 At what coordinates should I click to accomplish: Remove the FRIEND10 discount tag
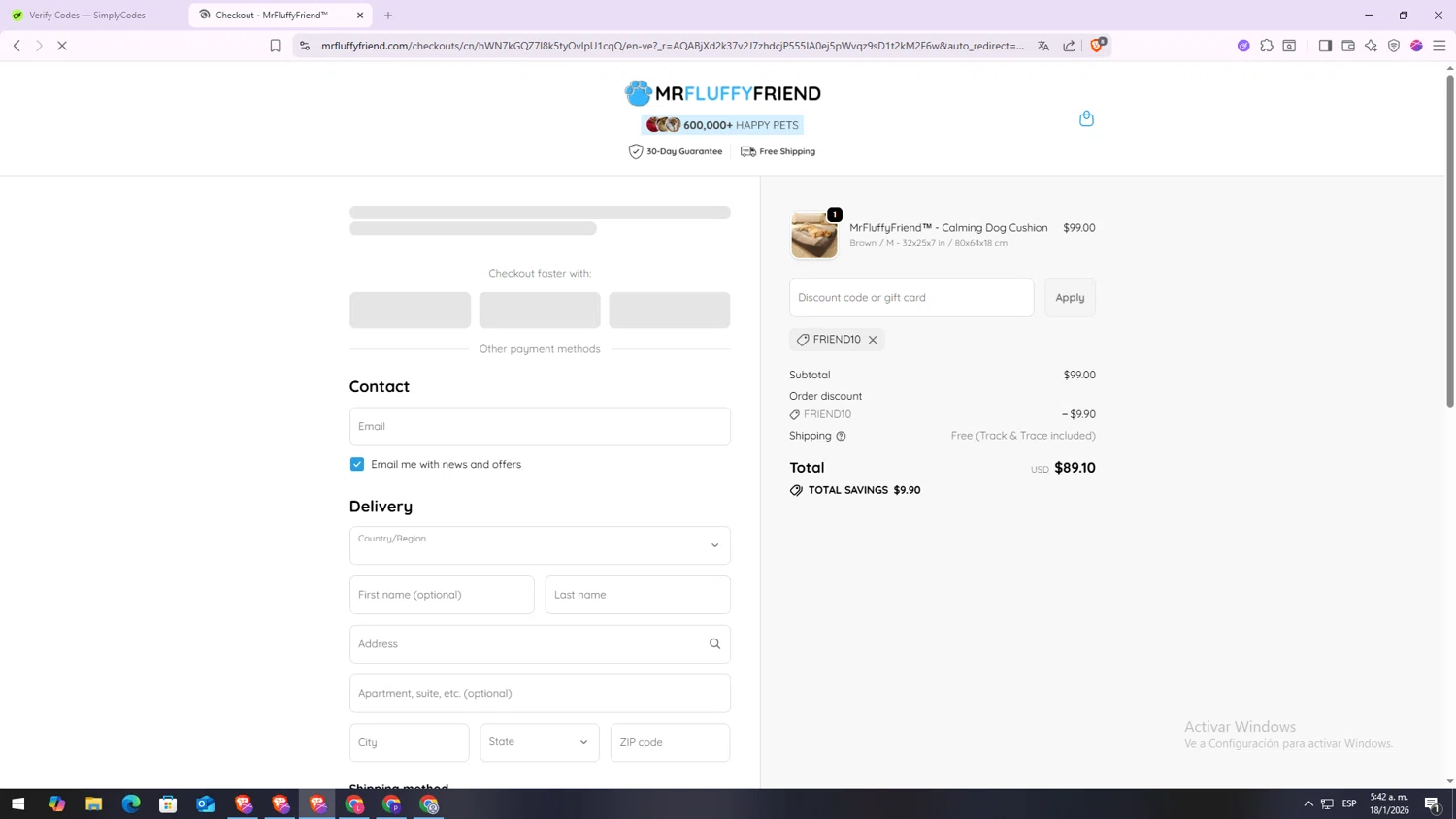[x=873, y=340]
